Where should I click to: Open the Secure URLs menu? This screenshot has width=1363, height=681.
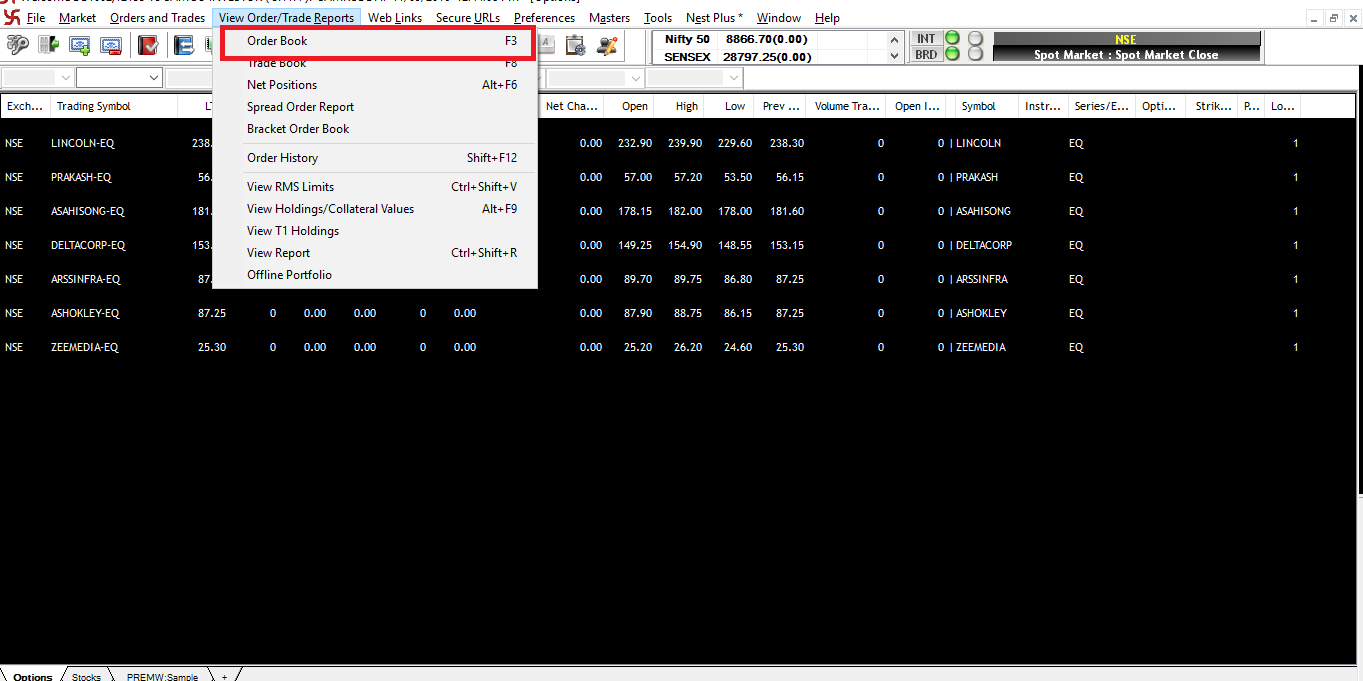click(x=468, y=18)
